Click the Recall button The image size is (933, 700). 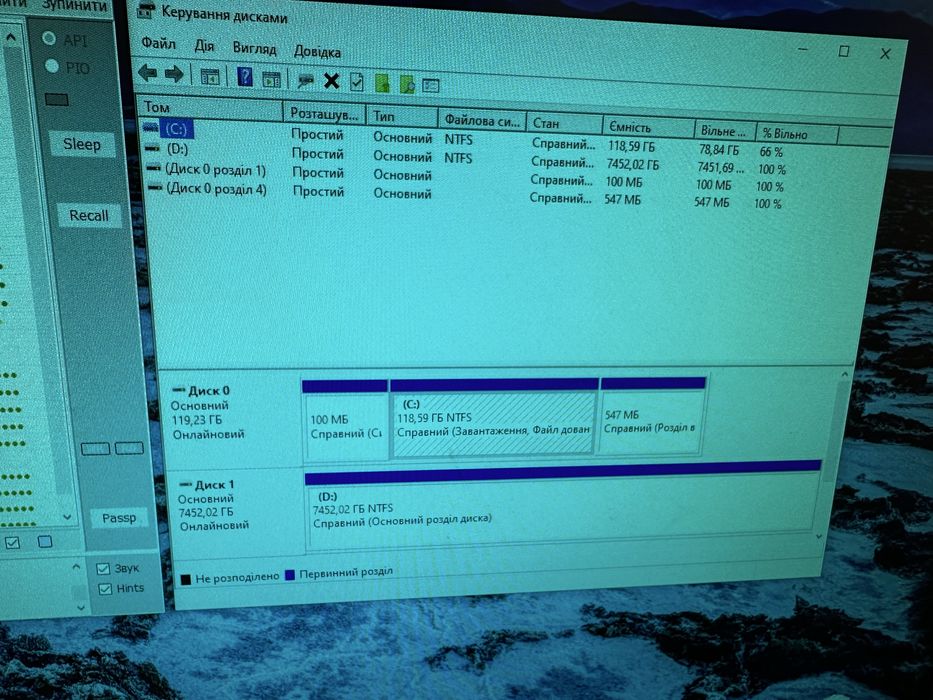pos(89,215)
